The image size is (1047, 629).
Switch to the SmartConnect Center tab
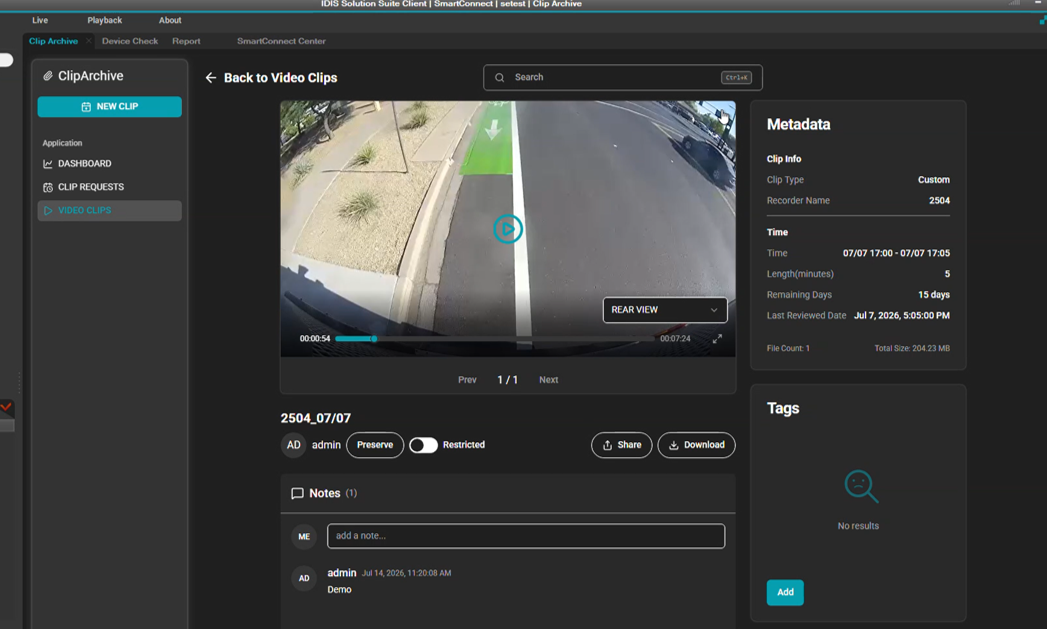point(281,41)
